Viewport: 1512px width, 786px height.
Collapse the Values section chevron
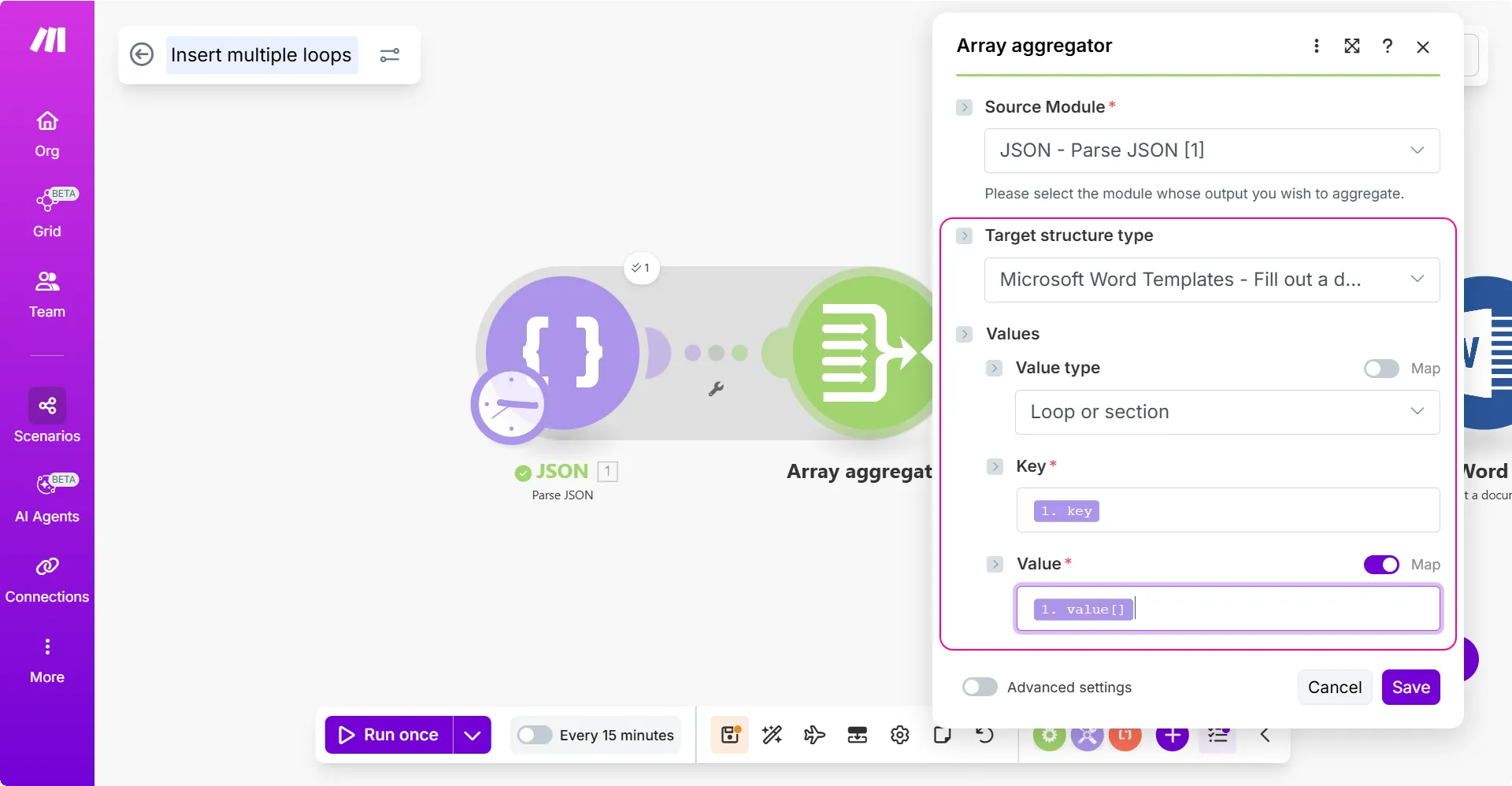tap(965, 334)
